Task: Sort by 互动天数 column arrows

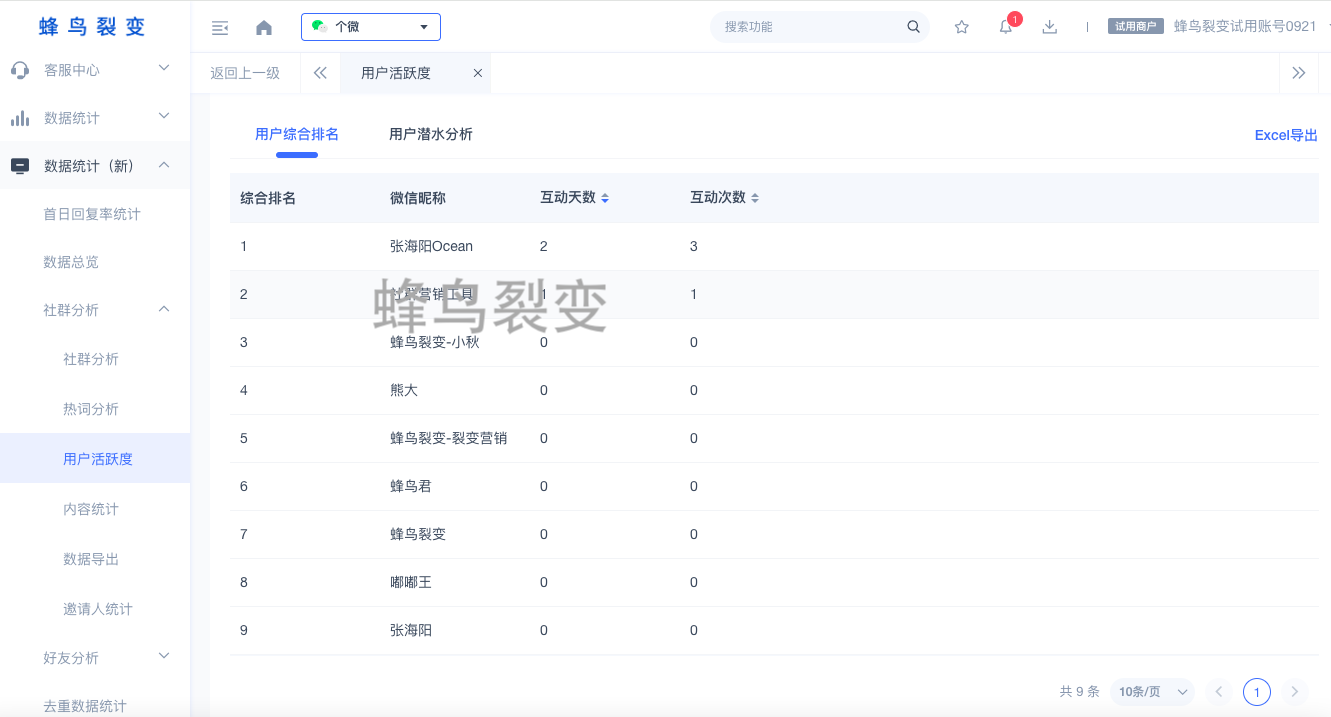Action: point(605,199)
